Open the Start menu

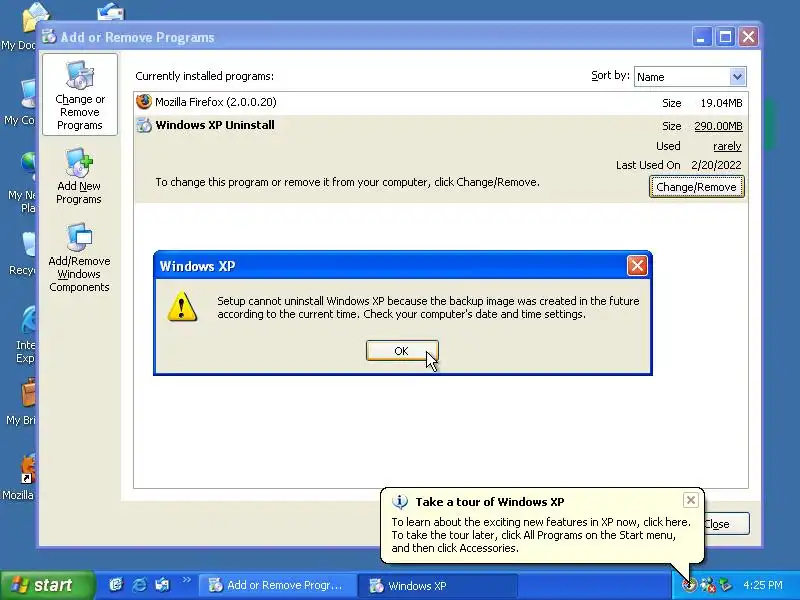(47, 585)
